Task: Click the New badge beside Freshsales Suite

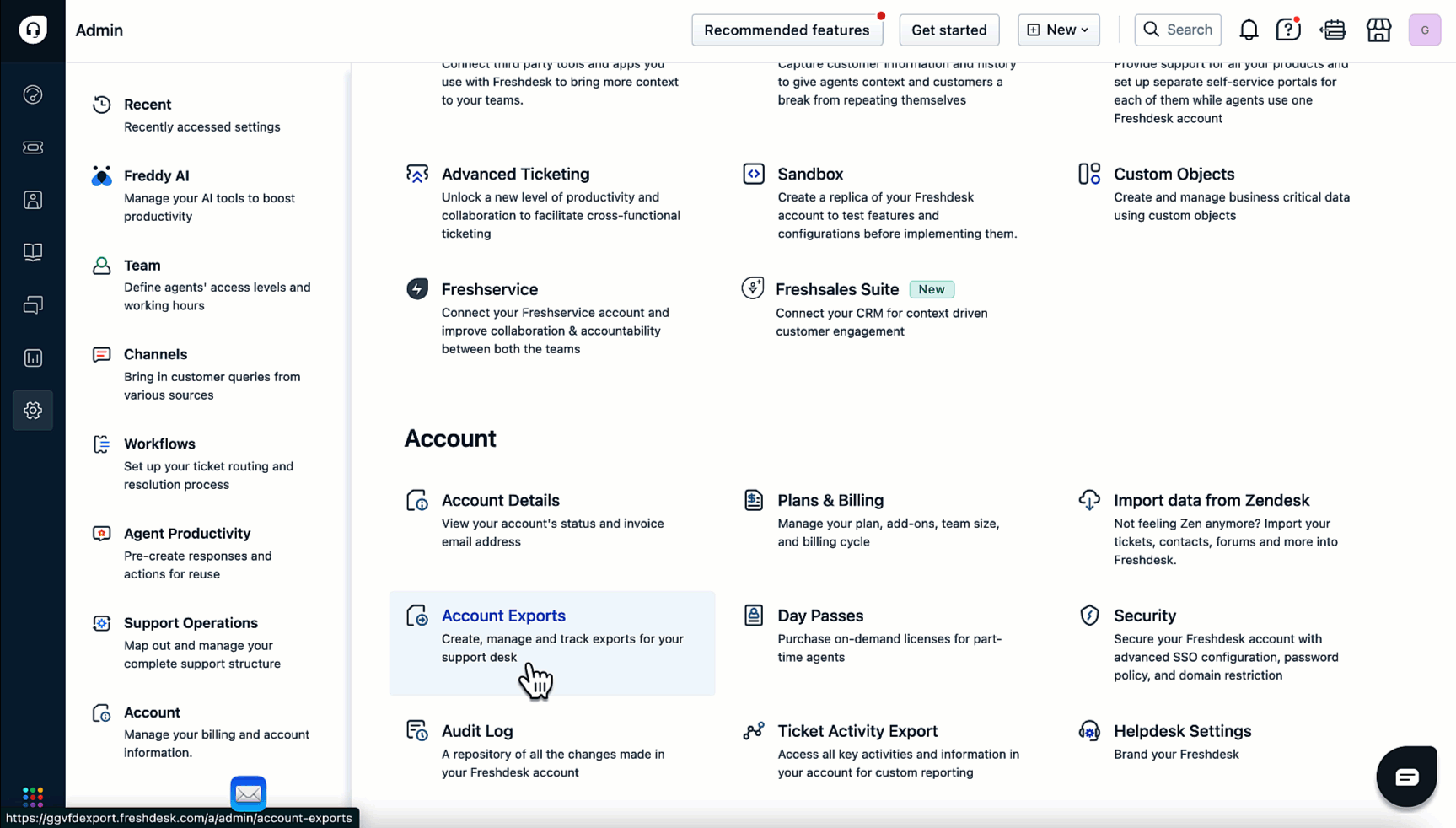Action: (932, 289)
